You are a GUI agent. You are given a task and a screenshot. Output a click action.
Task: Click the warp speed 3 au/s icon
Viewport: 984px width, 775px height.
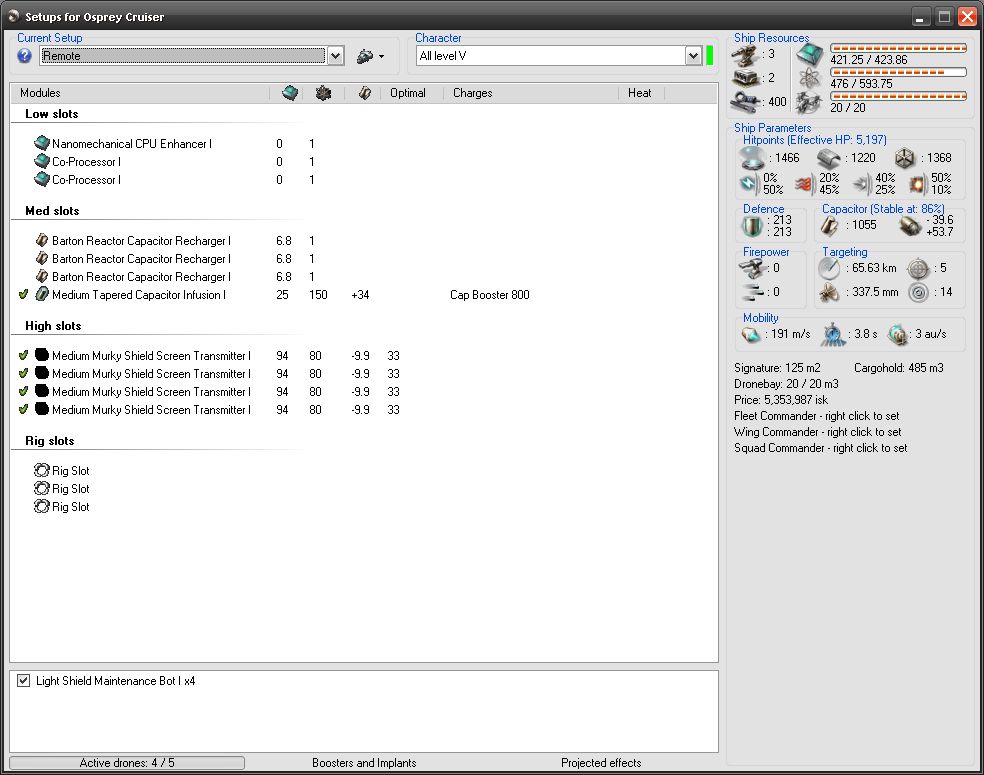pos(898,334)
